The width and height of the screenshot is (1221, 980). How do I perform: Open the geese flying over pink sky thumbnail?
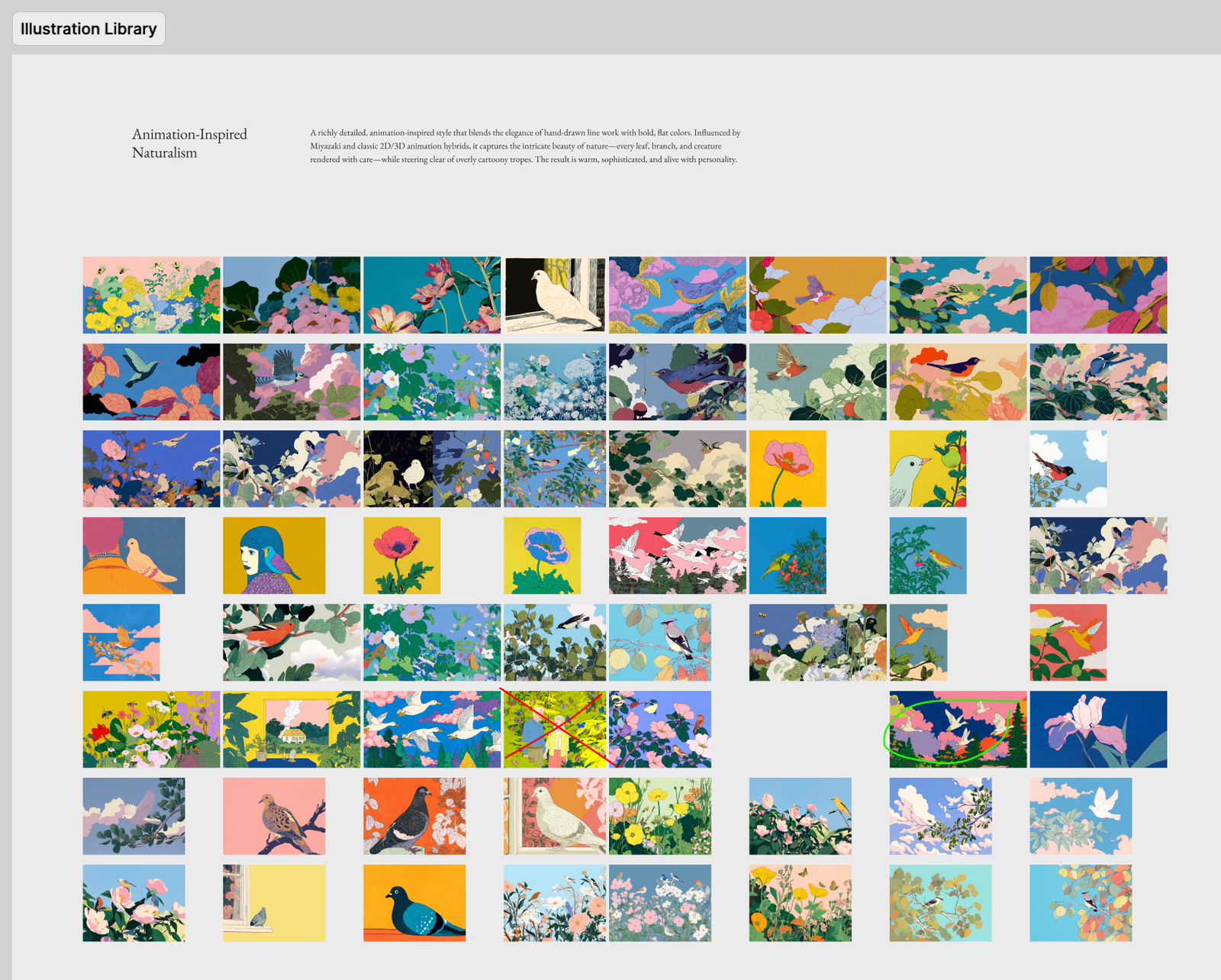click(x=678, y=556)
